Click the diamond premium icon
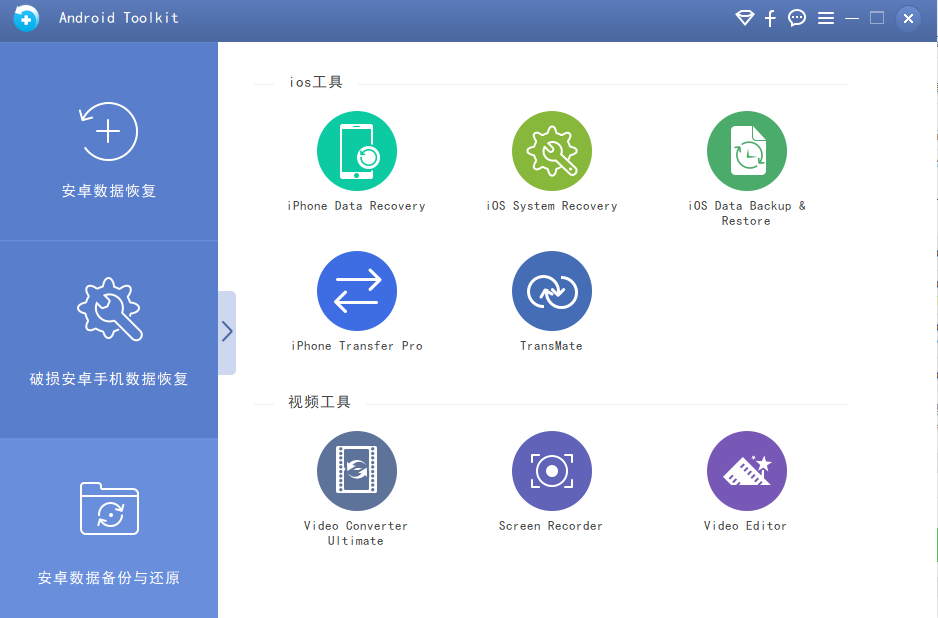Viewport: 938px width, 618px height. click(744, 18)
